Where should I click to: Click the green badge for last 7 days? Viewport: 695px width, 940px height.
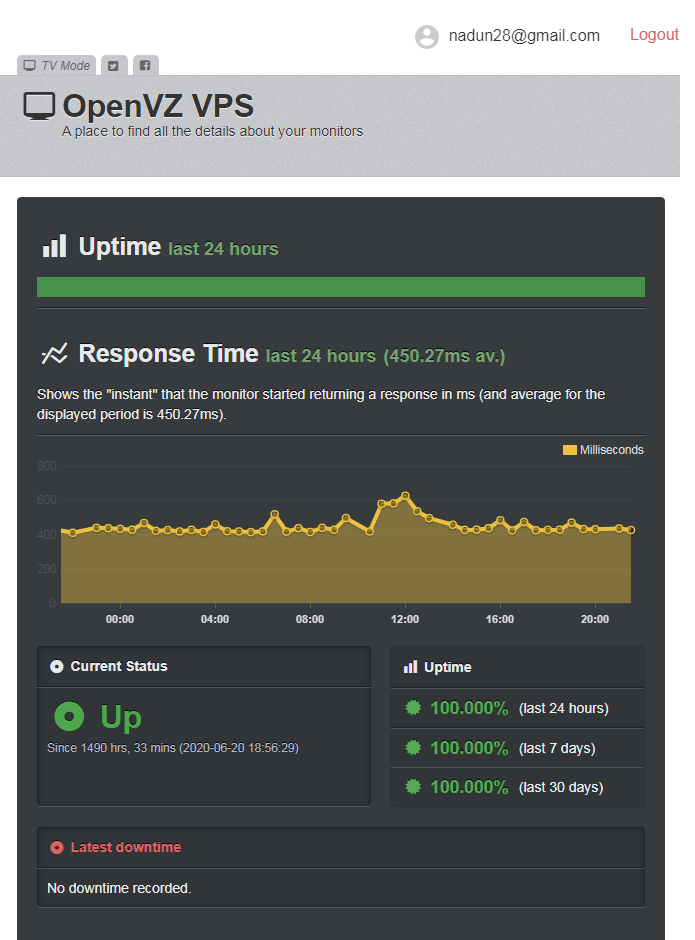click(412, 748)
